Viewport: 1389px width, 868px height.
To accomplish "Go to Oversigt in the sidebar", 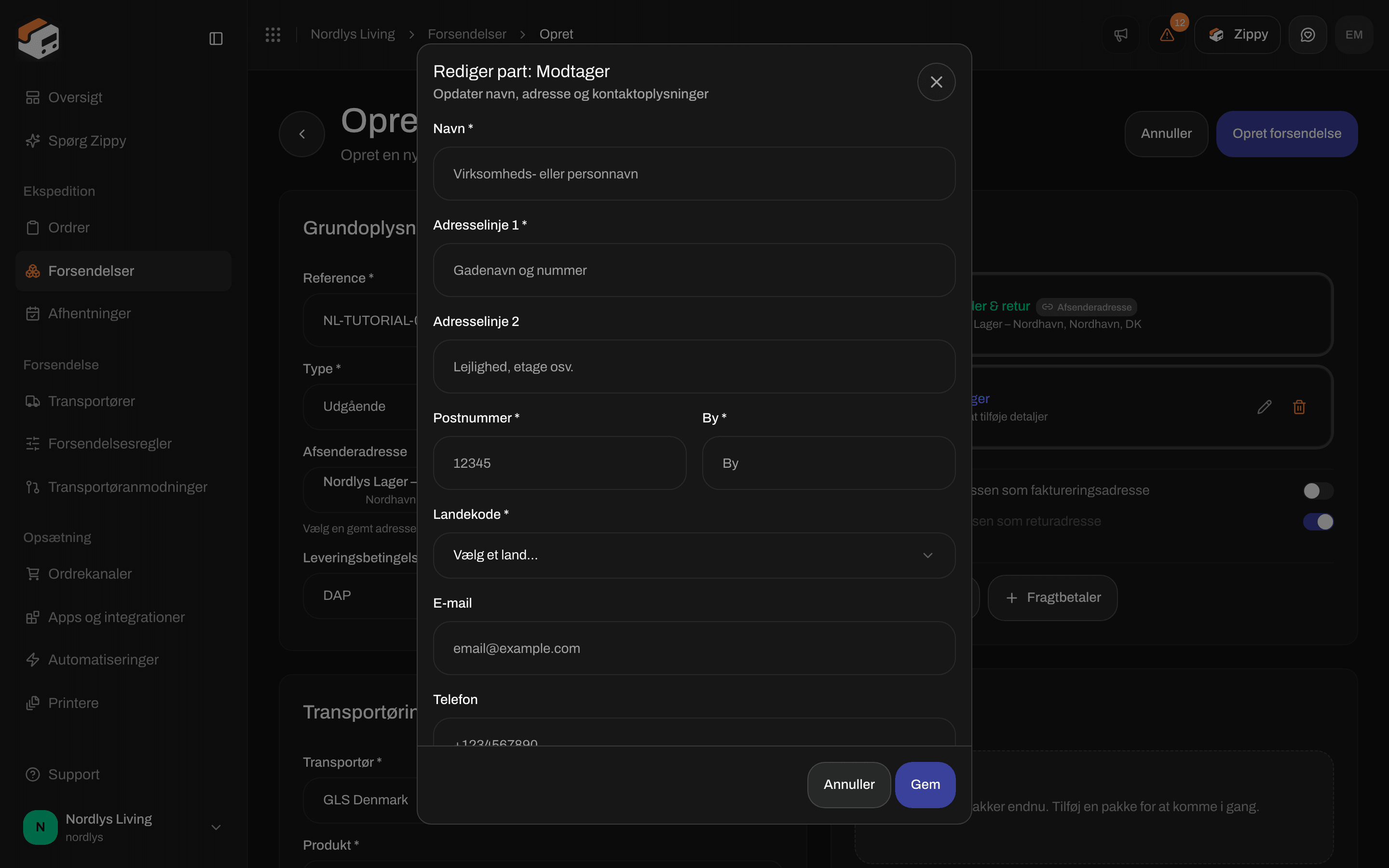I will 123,97.
